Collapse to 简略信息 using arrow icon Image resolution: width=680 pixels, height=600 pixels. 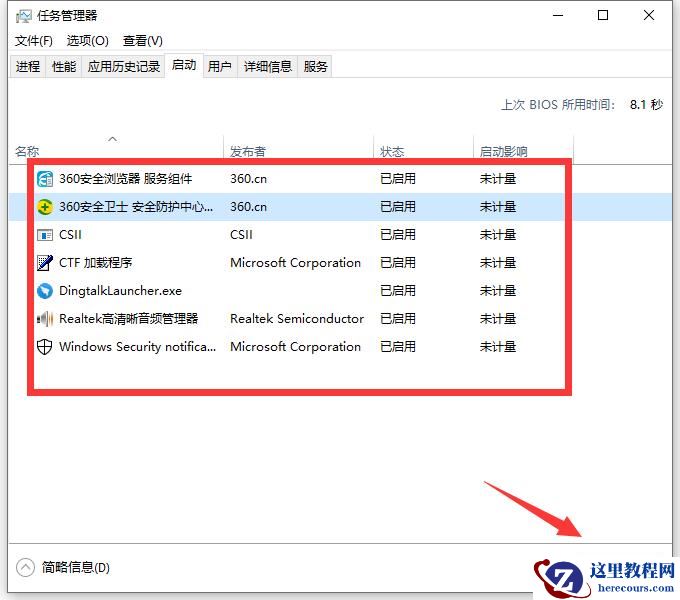(x=25, y=567)
